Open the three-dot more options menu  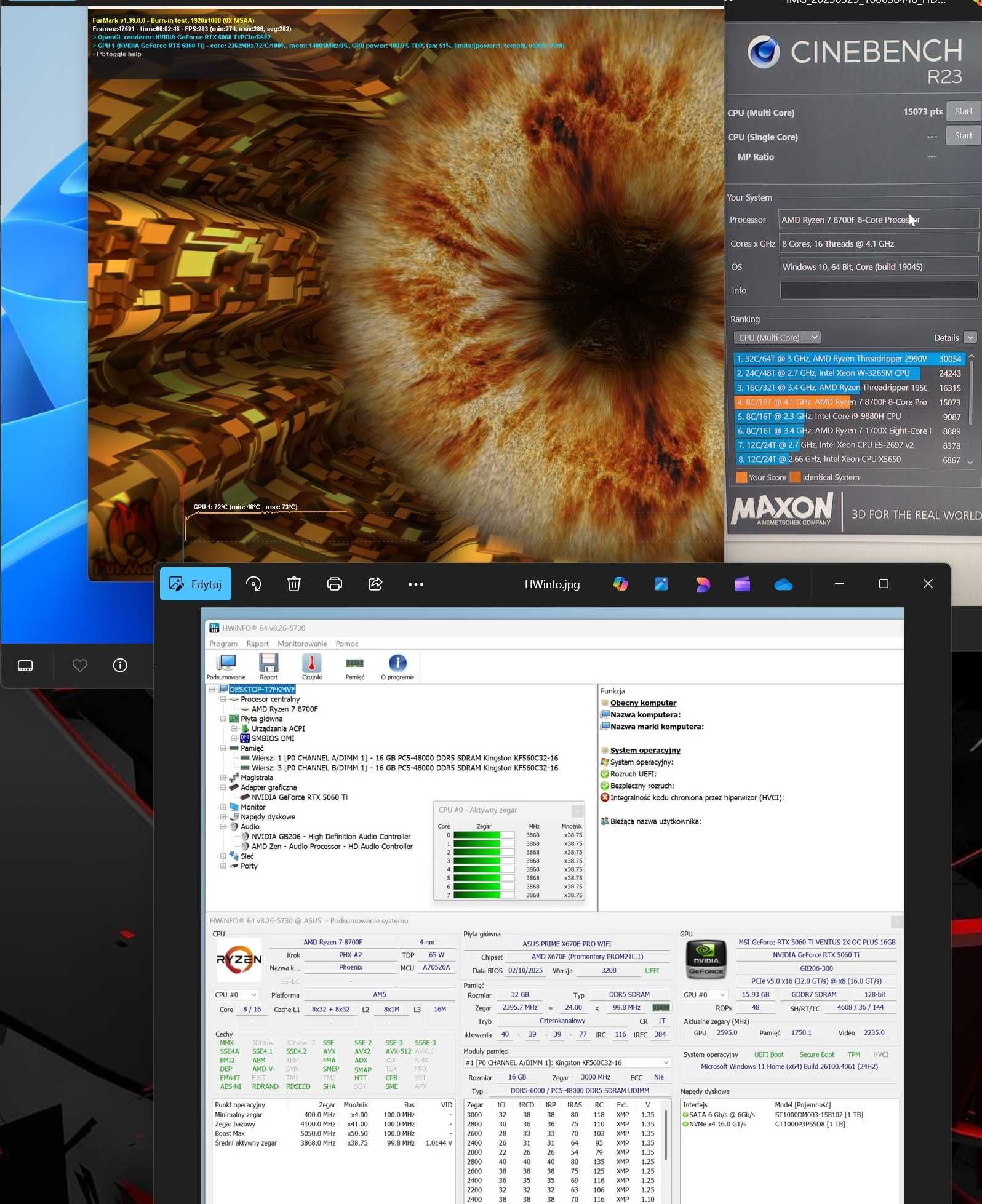point(416,584)
